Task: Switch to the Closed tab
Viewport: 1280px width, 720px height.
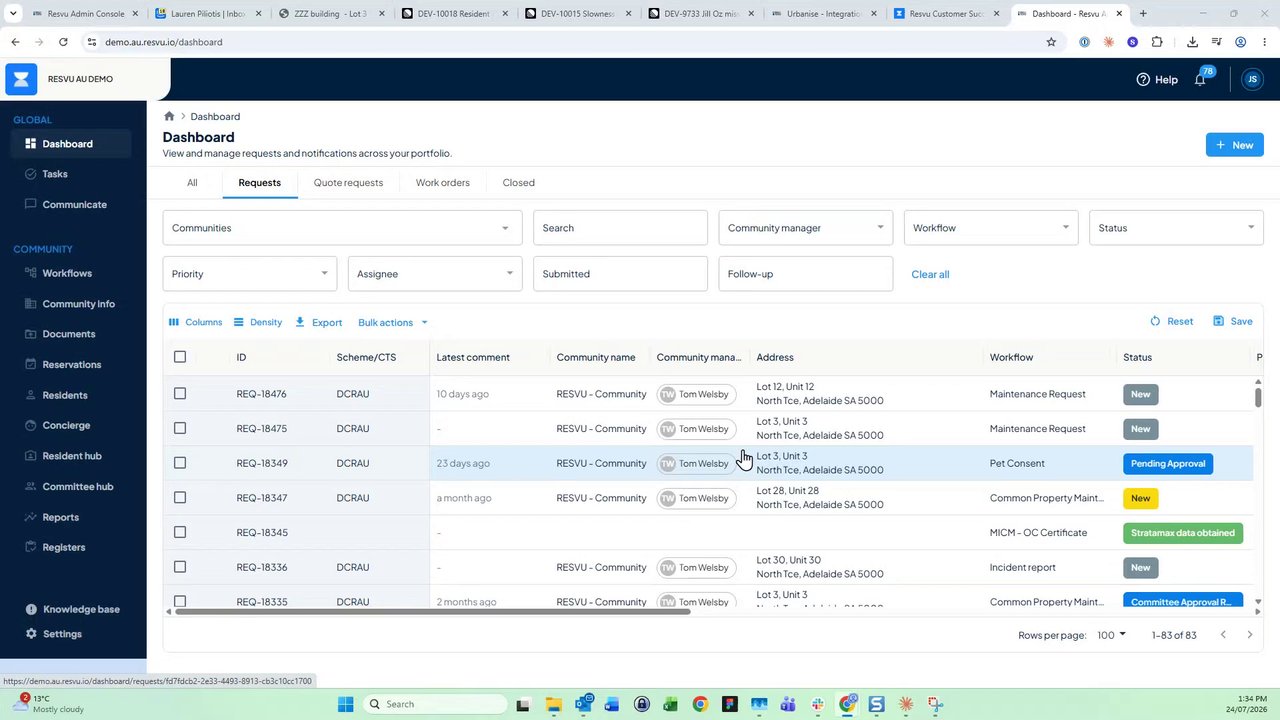Action: coord(519,183)
